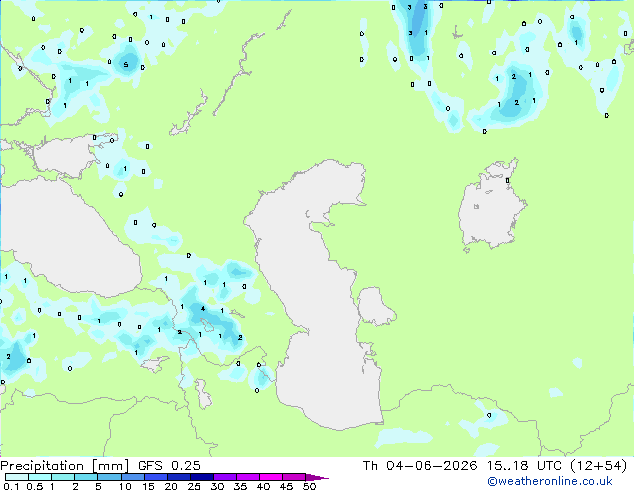This screenshot has width=634, height=490.
Task: Click the 45–50 mm legend swatch
Action: click(294, 477)
